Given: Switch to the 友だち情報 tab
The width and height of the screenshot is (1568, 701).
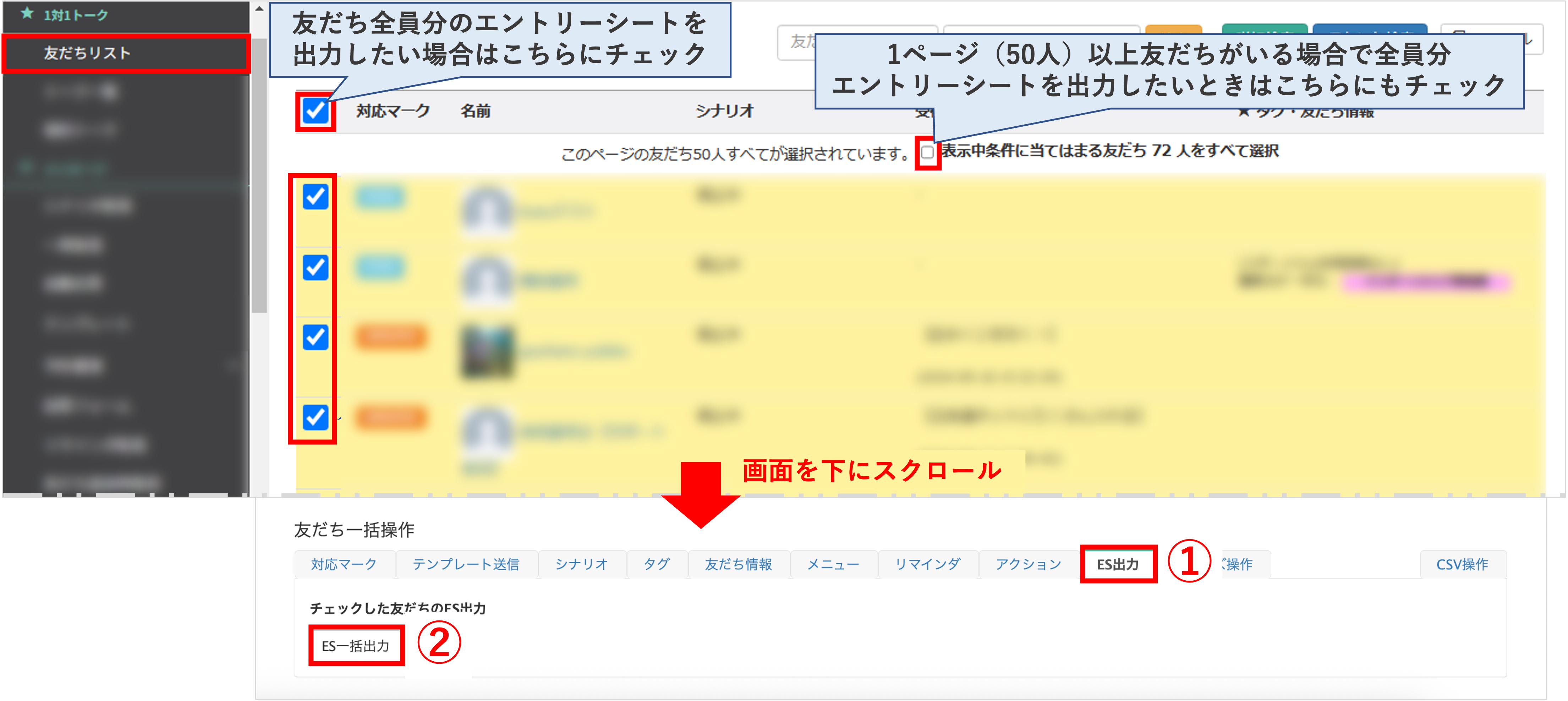Looking at the screenshot, I should click(738, 564).
